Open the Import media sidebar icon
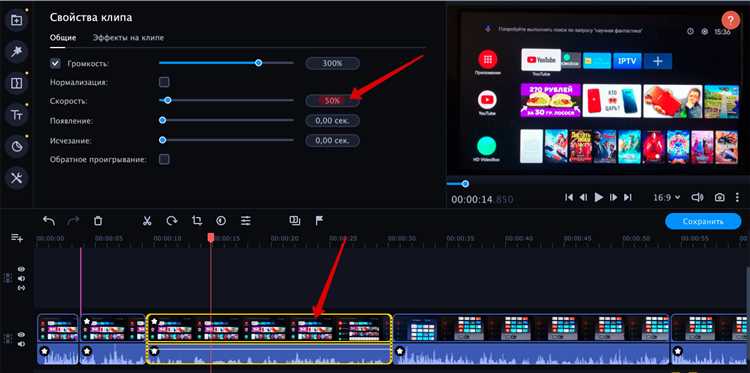The width and height of the screenshot is (750, 373). 17,20
